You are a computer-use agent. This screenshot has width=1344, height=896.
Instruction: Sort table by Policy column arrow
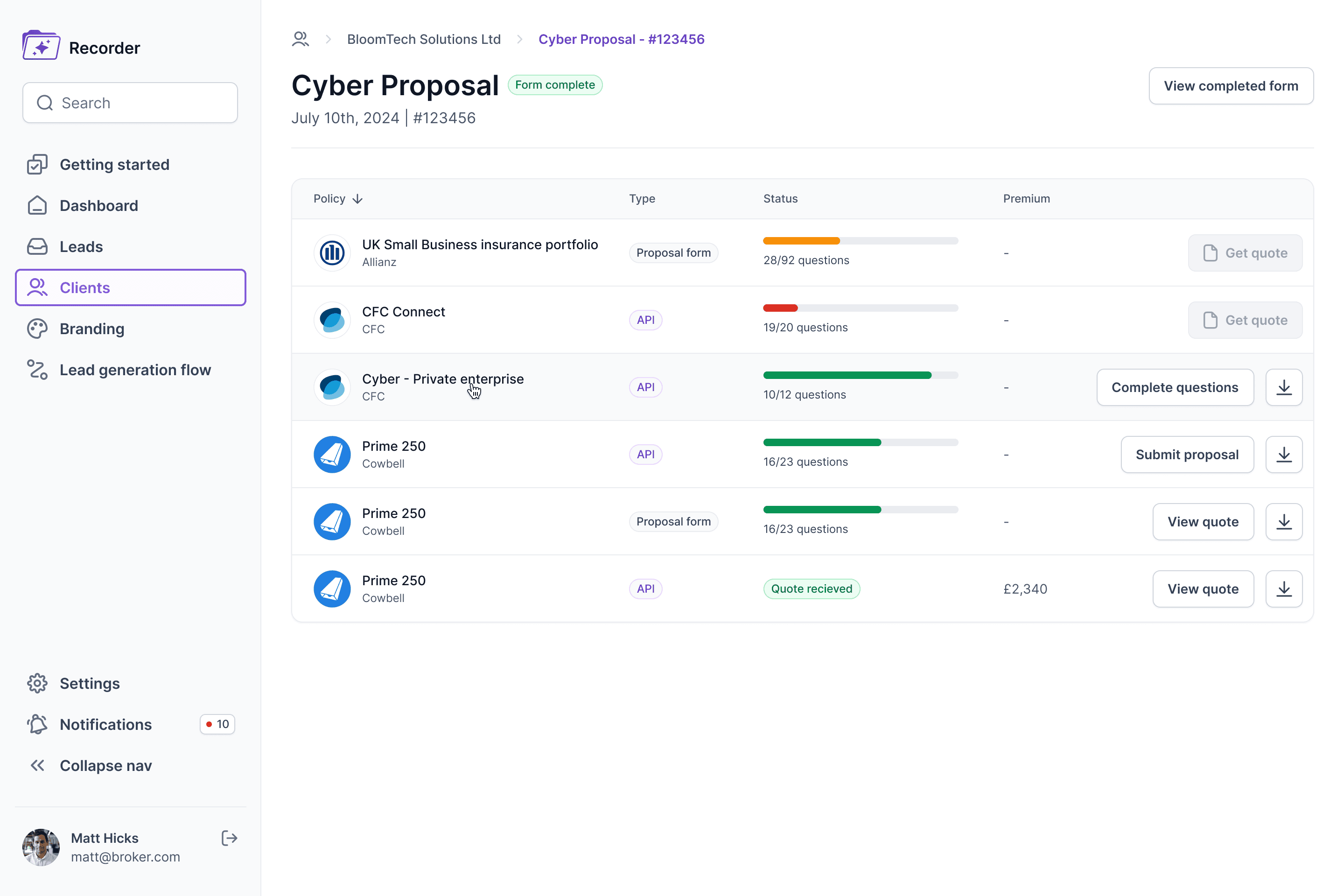358,199
